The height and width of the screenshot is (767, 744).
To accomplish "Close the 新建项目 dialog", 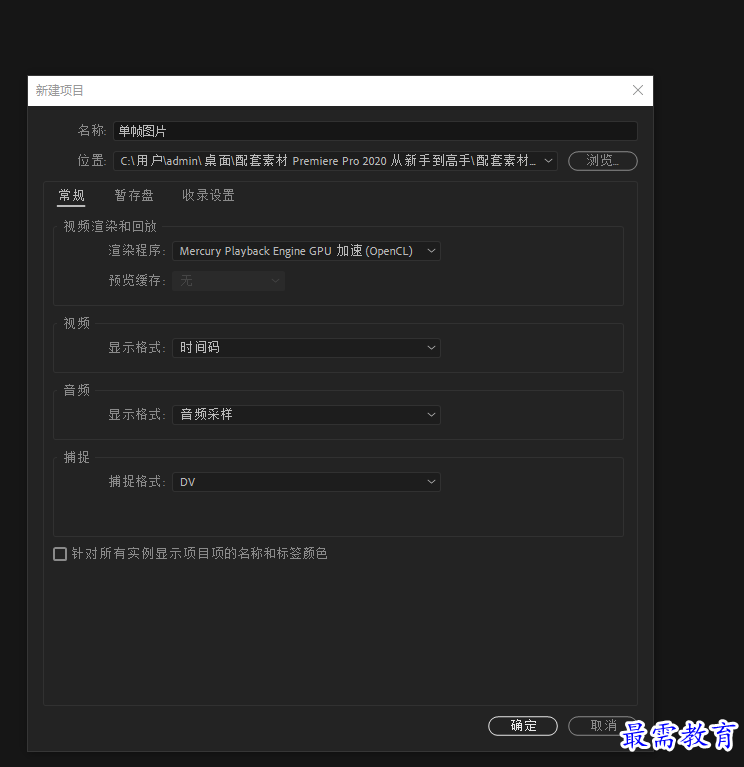I will click(638, 90).
